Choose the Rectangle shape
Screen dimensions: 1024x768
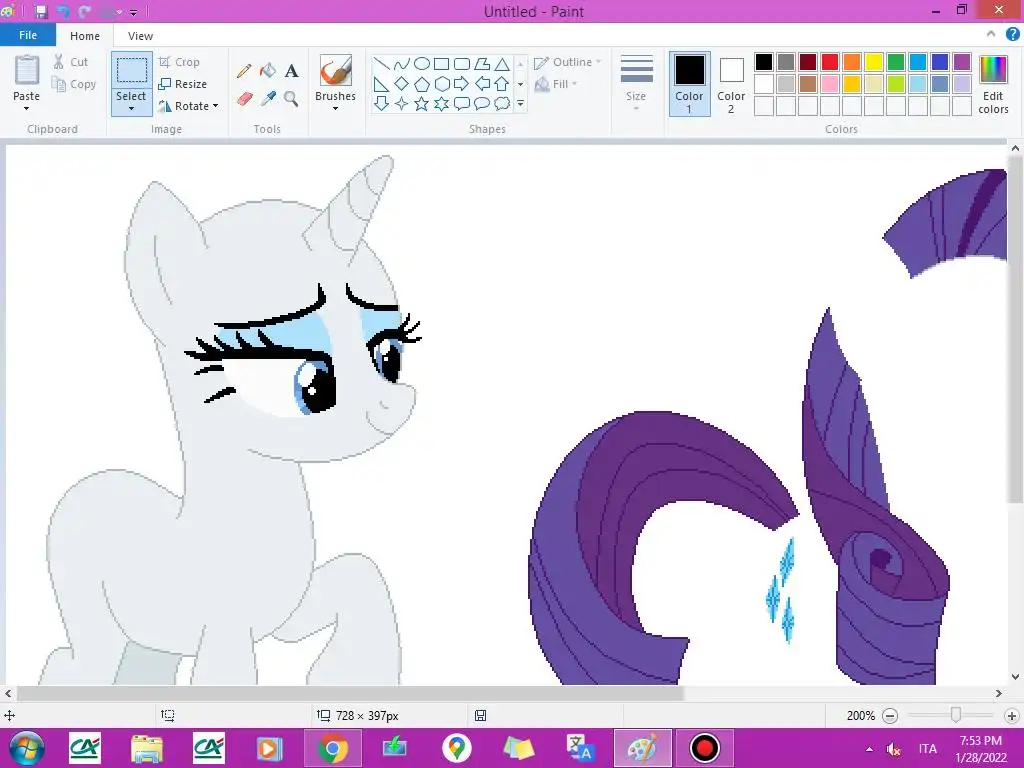[442, 64]
